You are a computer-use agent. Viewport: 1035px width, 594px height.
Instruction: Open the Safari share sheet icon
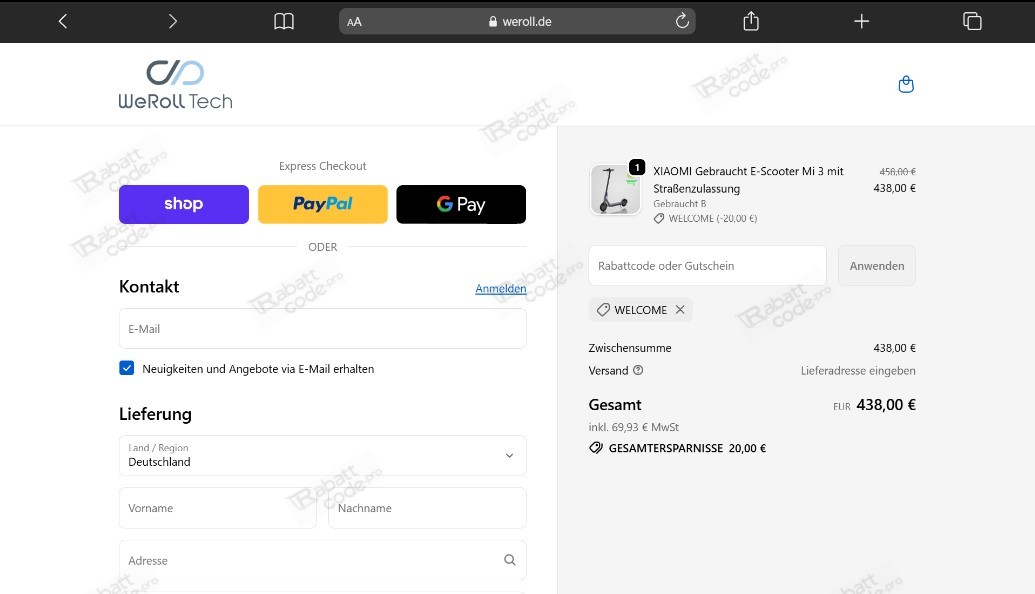[752, 21]
